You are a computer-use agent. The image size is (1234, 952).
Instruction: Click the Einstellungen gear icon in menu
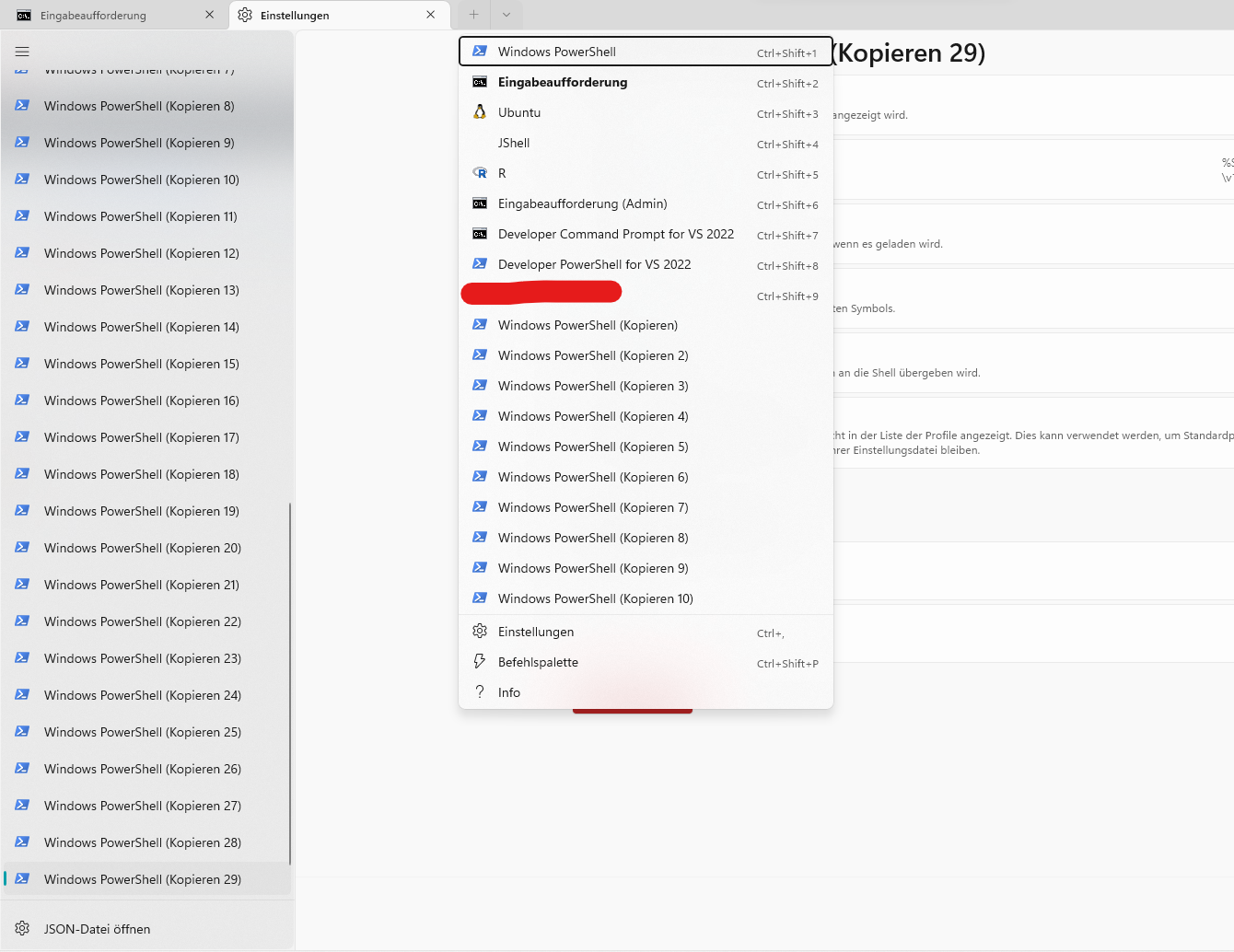[x=480, y=631]
